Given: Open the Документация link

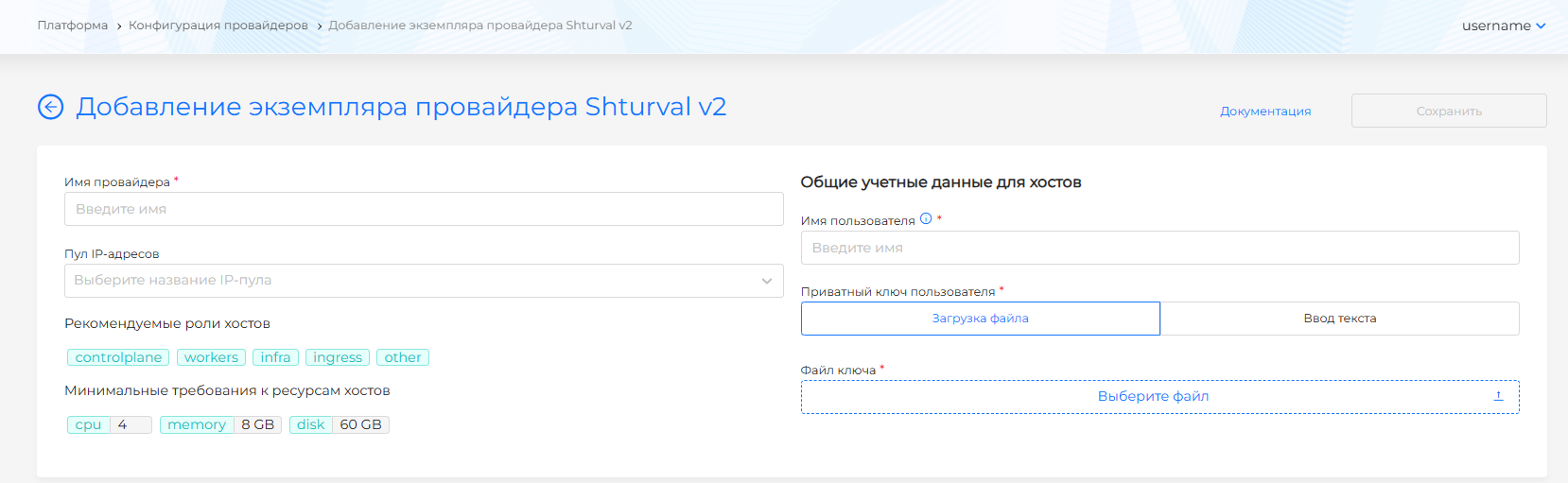Looking at the screenshot, I should pyautogui.click(x=1264, y=111).
